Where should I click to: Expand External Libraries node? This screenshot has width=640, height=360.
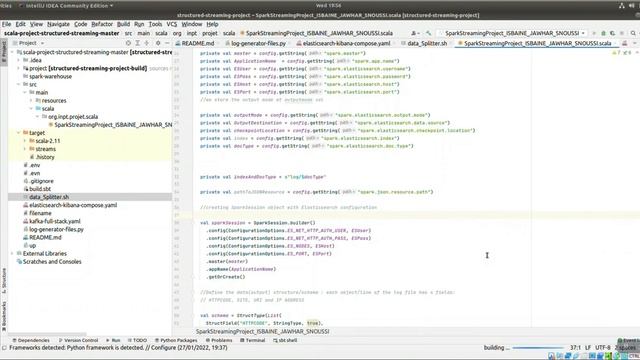pyautogui.click(x=12, y=253)
